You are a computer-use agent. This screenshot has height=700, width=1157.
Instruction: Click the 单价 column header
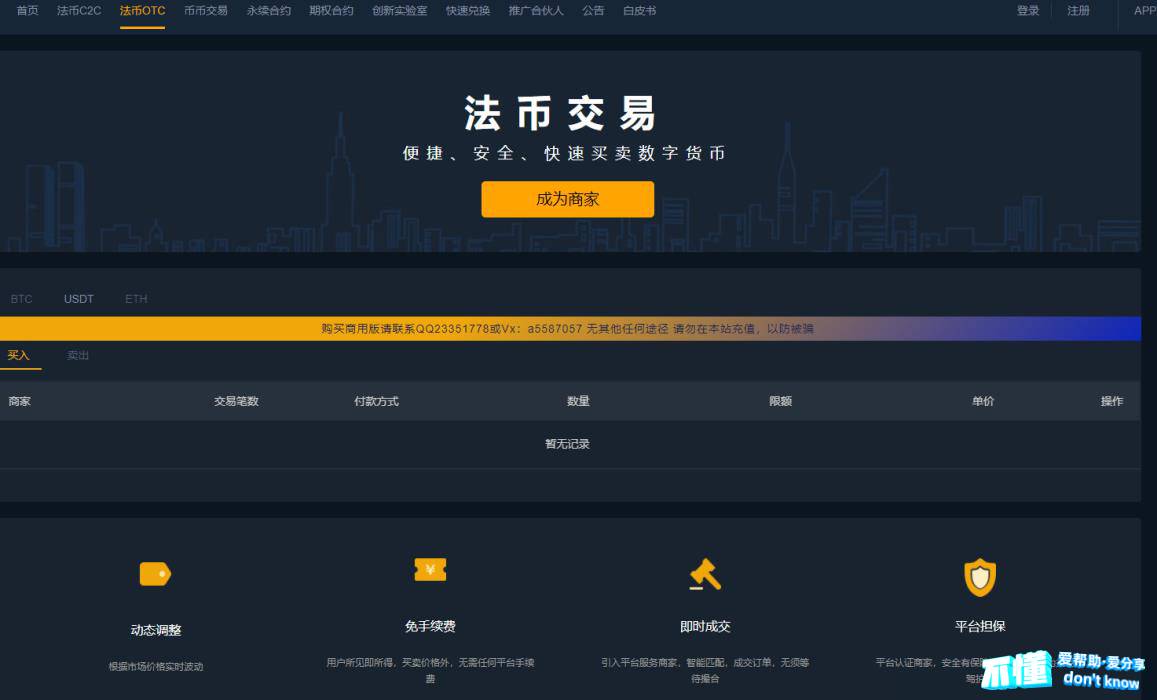983,401
